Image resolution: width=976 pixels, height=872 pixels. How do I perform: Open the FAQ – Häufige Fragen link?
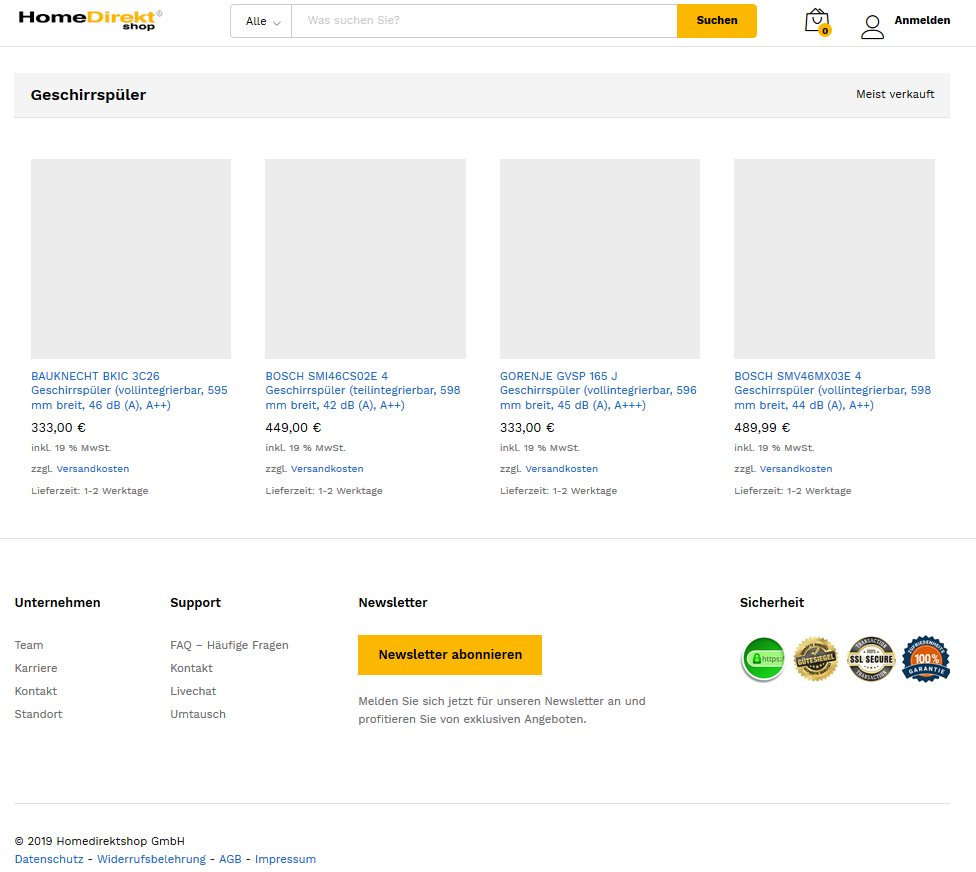pyautogui.click(x=230, y=645)
